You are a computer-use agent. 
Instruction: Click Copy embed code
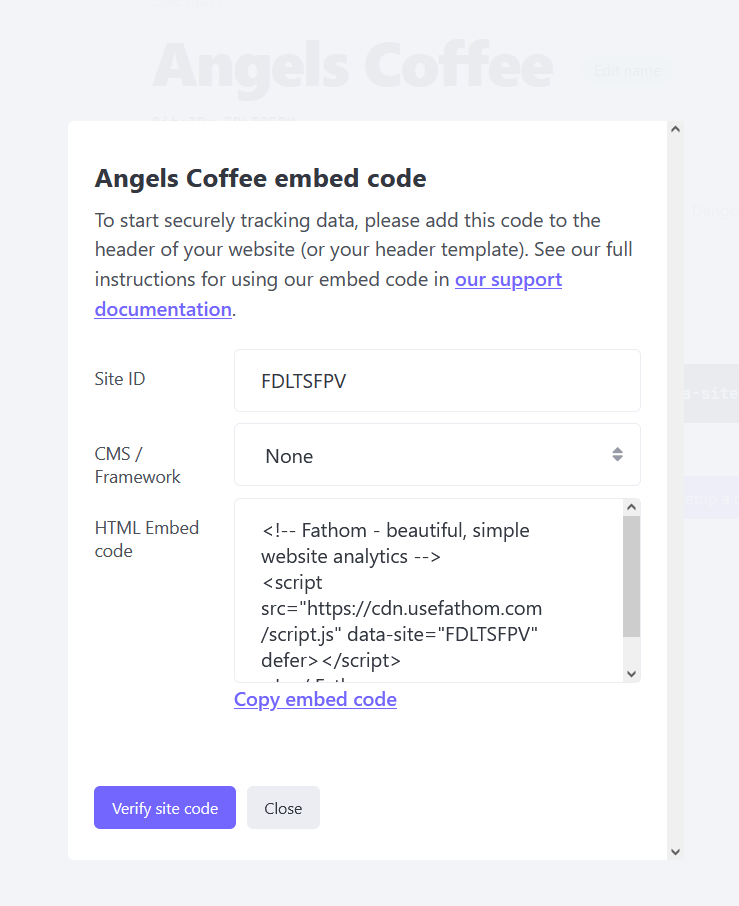(x=315, y=699)
